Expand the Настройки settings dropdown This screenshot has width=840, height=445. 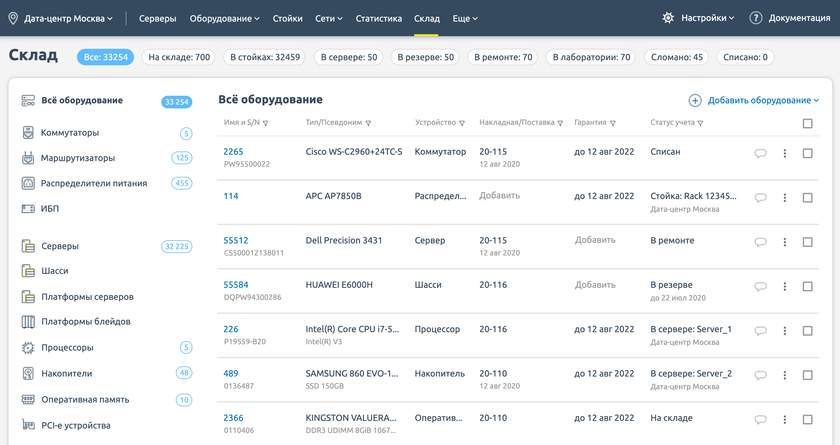(x=699, y=18)
